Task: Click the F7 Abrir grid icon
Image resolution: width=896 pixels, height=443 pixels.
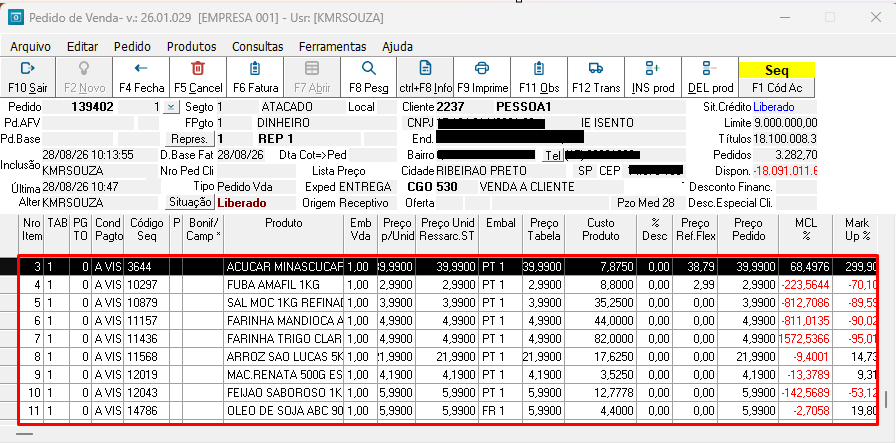Action: pyautogui.click(x=312, y=69)
